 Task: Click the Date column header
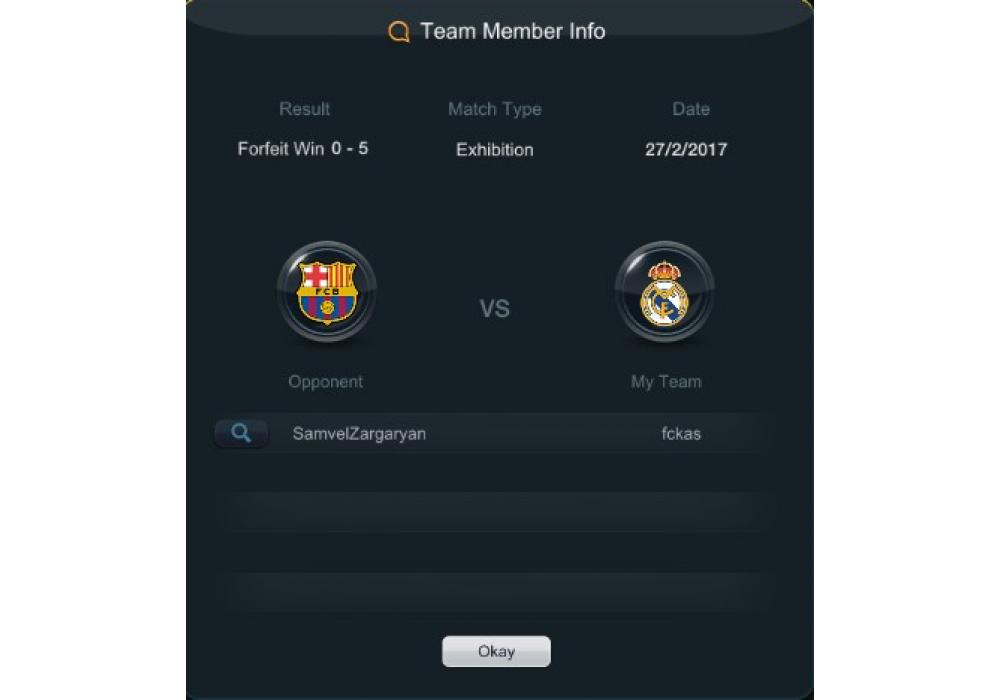tap(691, 109)
